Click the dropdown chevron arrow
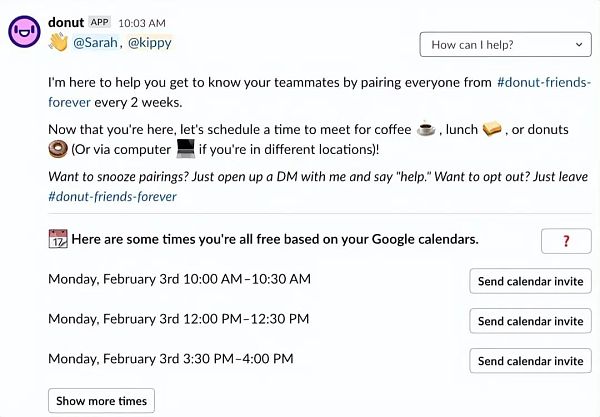The image size is (600, 417). click(x=579, y=45)
